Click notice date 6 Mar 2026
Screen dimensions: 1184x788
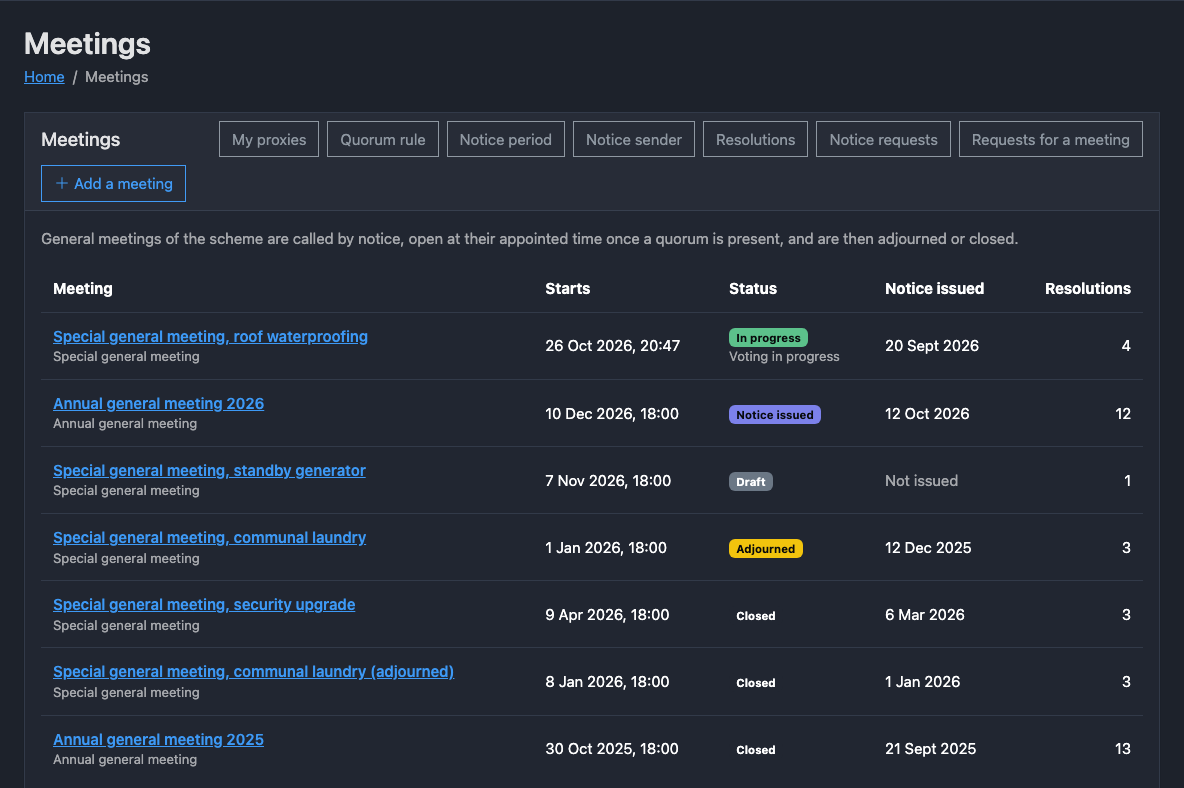[x=925, y=615]
